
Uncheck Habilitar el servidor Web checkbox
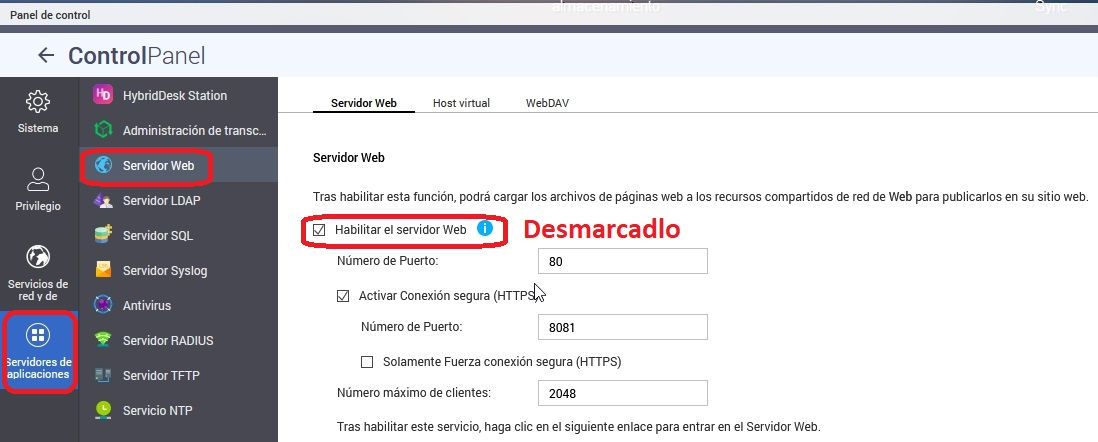(x=320, y=230)
